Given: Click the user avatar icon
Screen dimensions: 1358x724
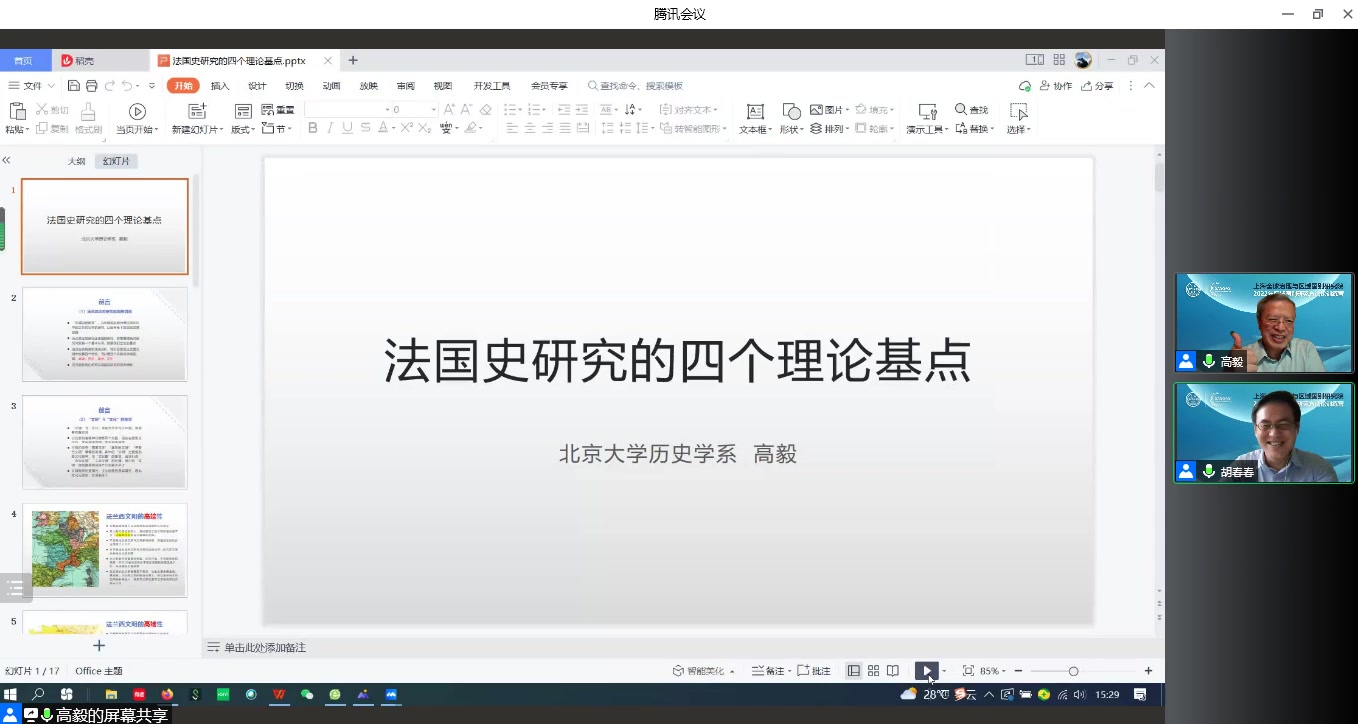Looking at the screenshot, I should pos(1083,60).
